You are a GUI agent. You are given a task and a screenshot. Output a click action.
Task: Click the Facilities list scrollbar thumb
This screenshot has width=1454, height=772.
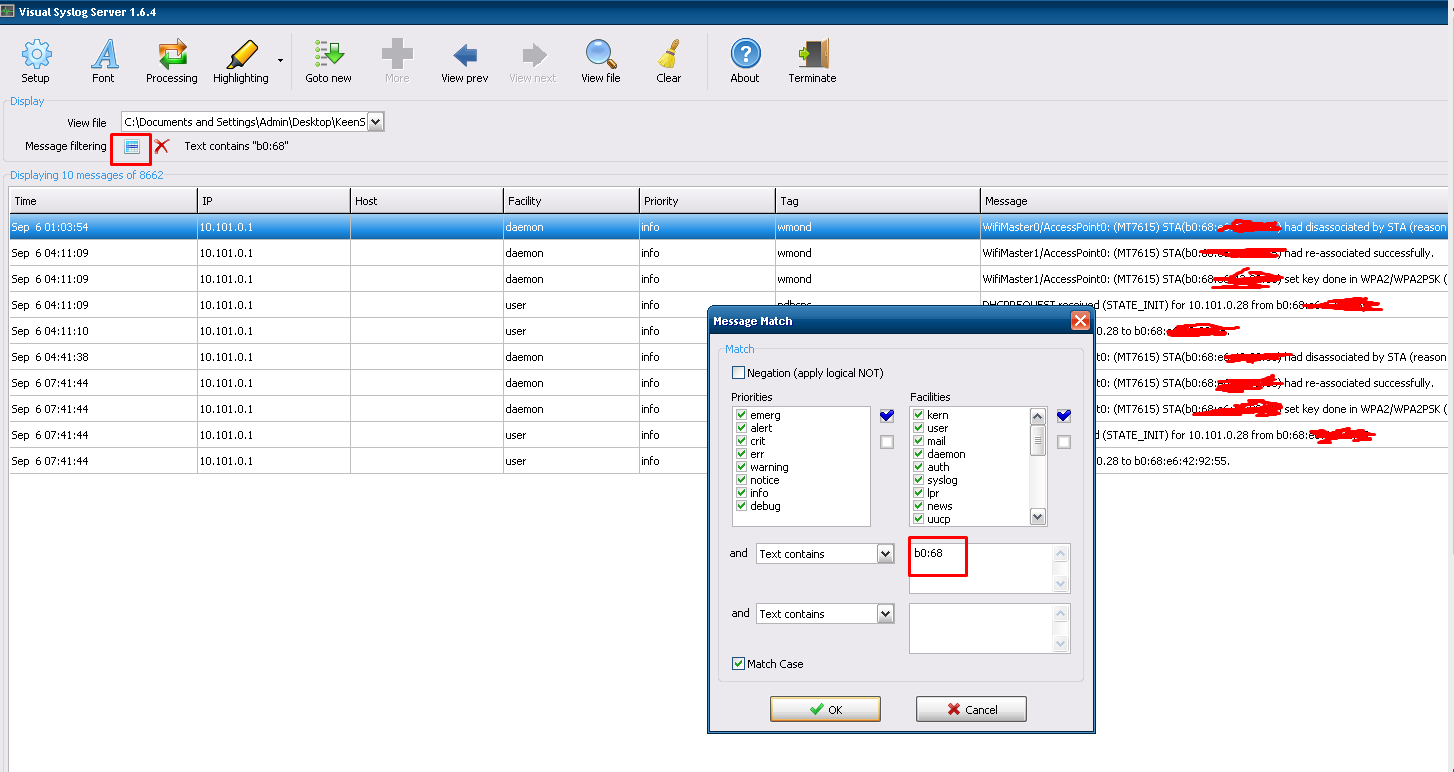coord(1038,440)
